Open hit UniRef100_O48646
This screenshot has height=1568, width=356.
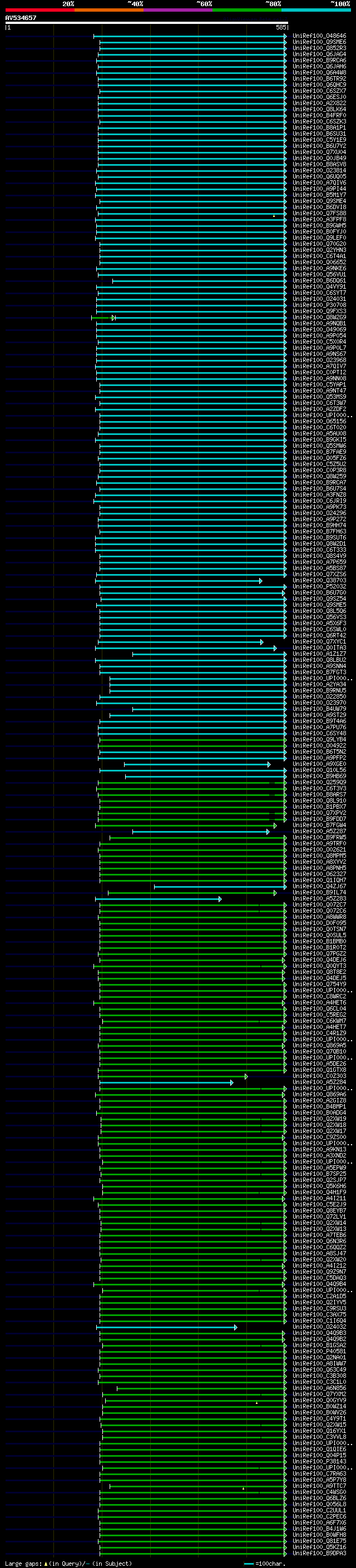[x=319, y=36]
